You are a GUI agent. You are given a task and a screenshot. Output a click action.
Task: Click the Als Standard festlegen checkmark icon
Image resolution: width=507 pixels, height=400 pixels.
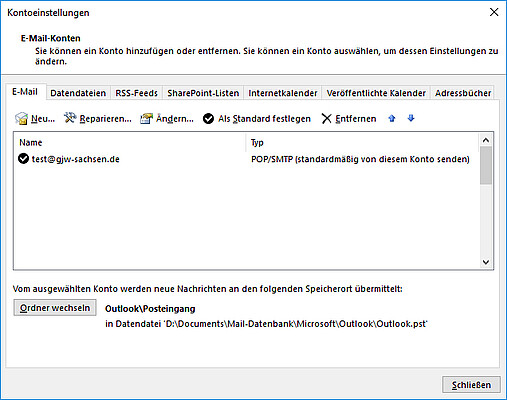(x=208, y=118)
